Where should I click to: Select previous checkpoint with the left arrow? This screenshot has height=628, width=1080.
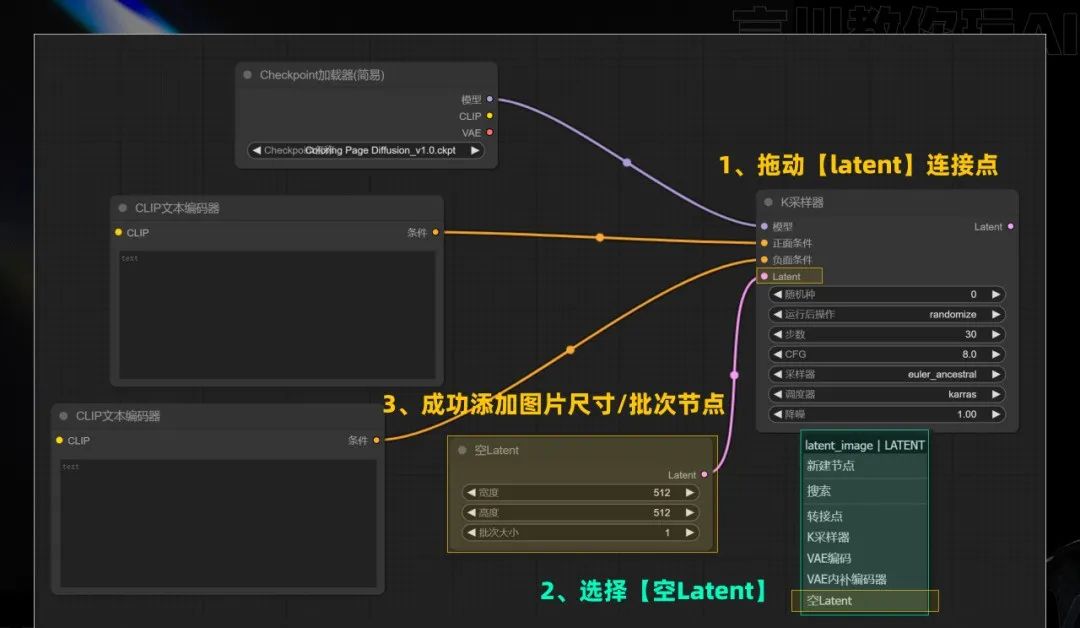[256, 150]
